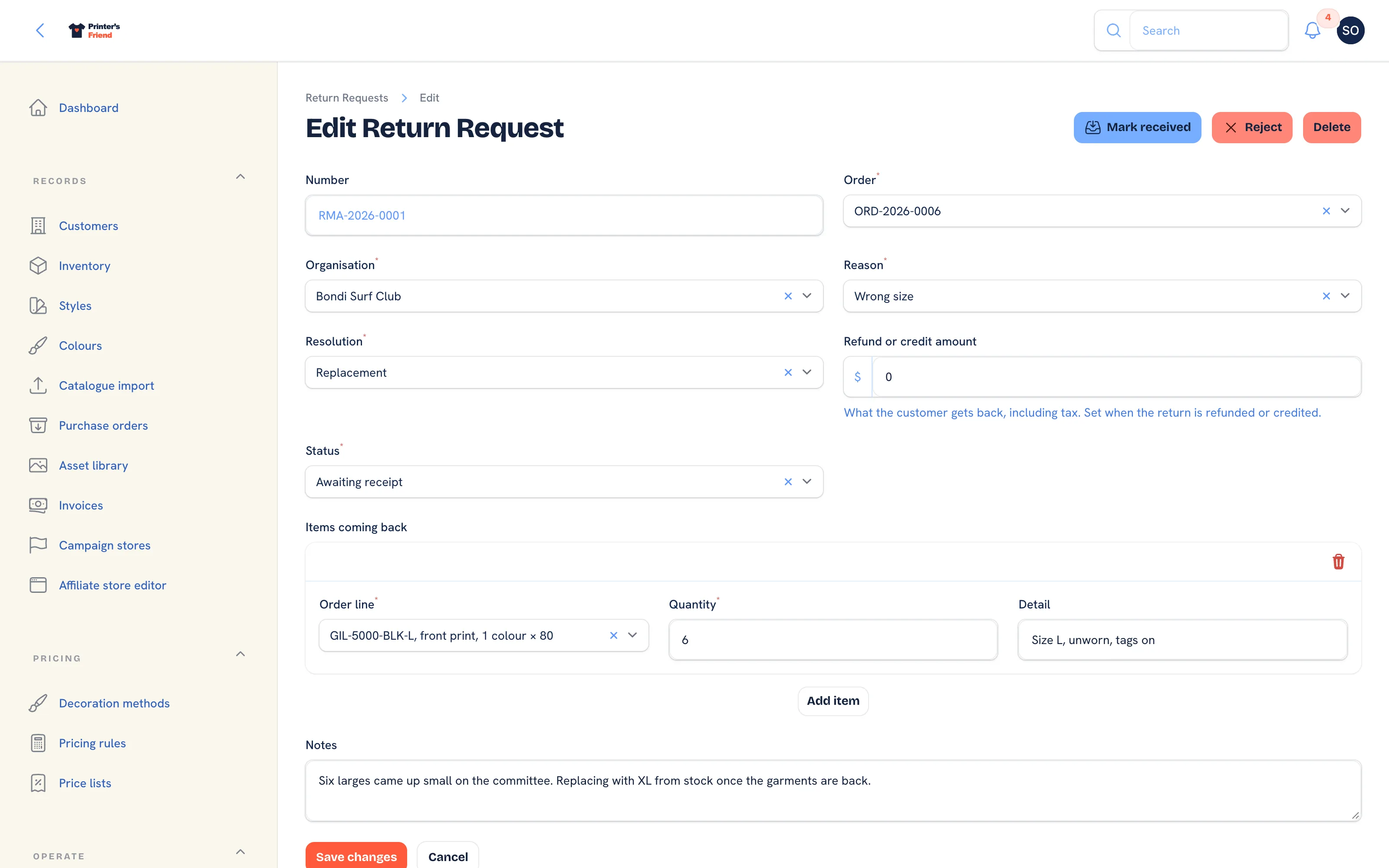
Task: Open Catalogue import
Action: click(x=106, y=386)
